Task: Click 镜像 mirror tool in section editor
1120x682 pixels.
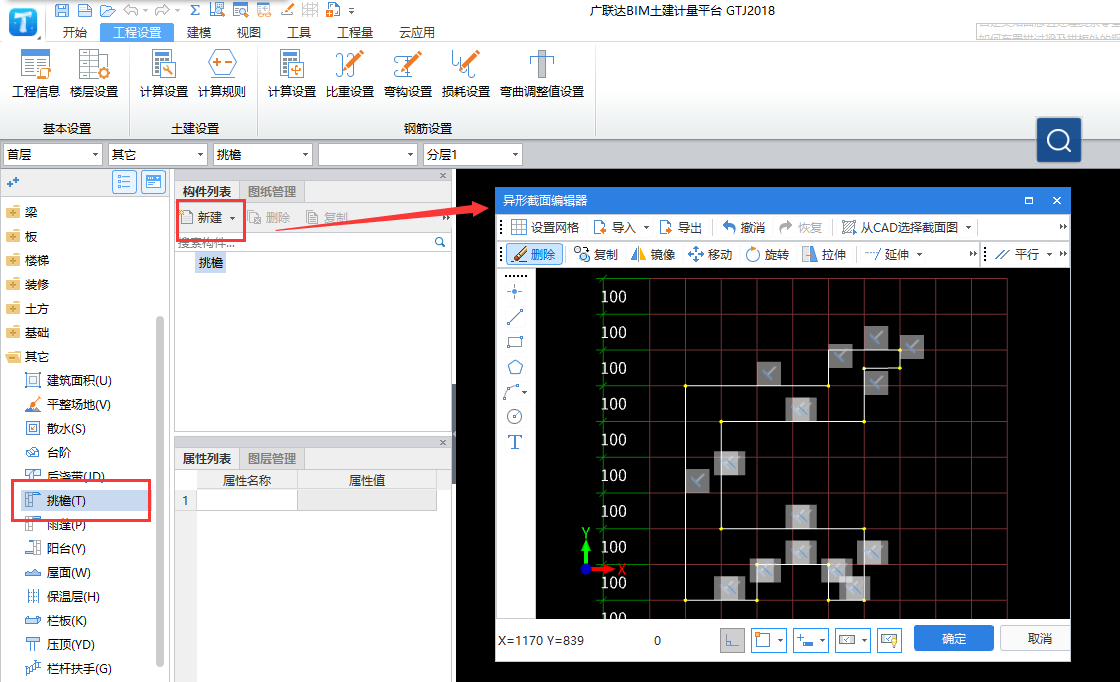Action: pyautogui.click(x=653, y=254)
